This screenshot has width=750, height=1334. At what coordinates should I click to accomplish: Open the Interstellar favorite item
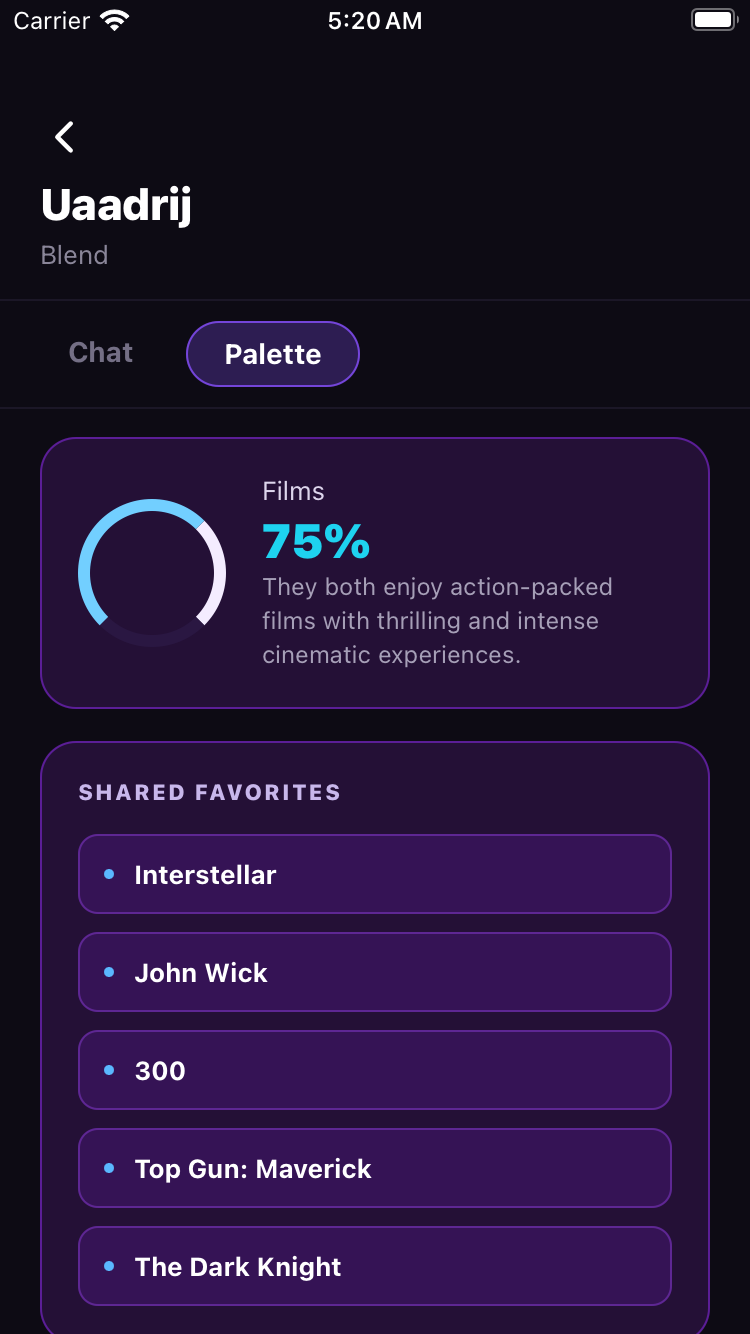pyautogui.click(x=375, y=874)
